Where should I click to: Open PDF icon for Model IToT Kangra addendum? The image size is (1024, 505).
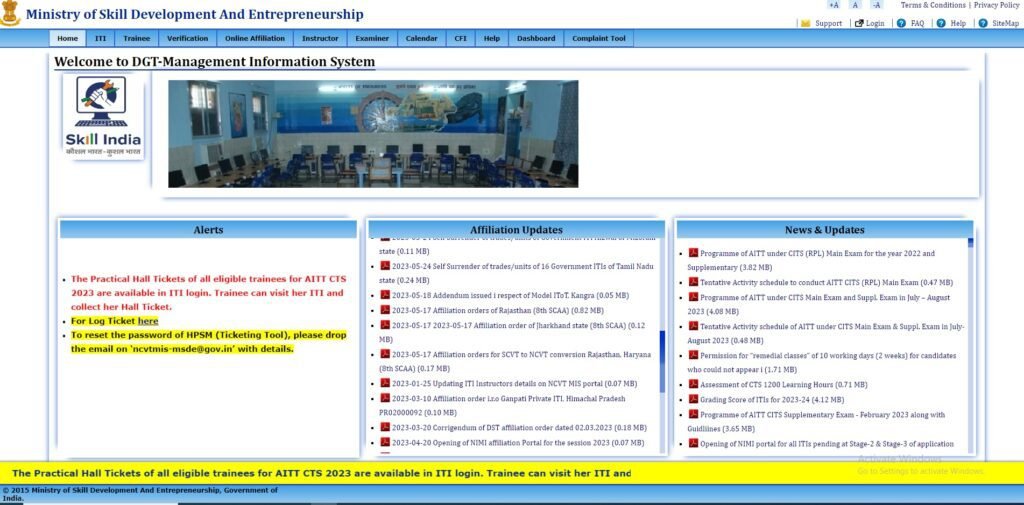385,295
